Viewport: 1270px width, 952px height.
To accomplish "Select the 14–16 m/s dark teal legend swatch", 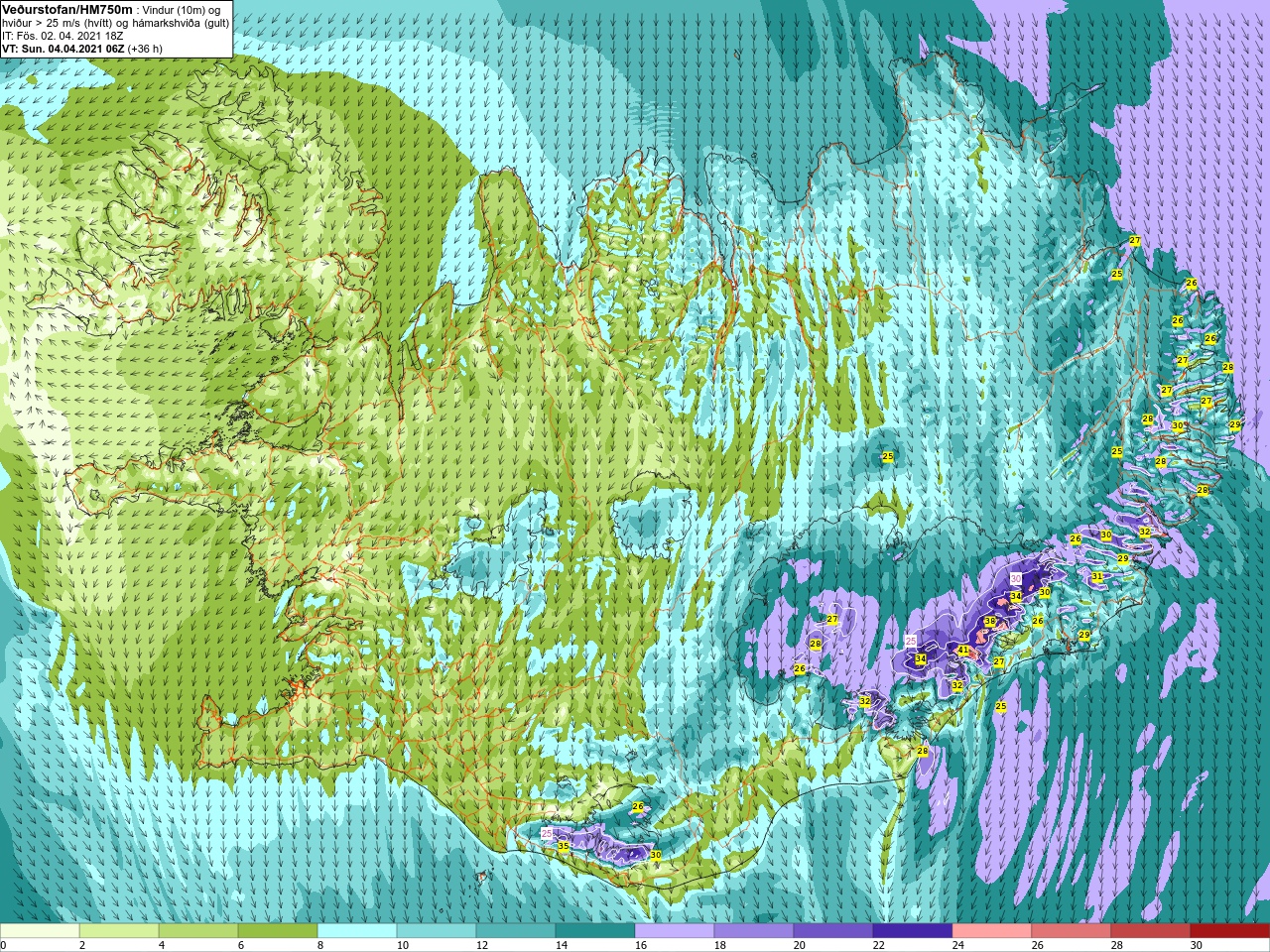I will click(x=595, y=931).
